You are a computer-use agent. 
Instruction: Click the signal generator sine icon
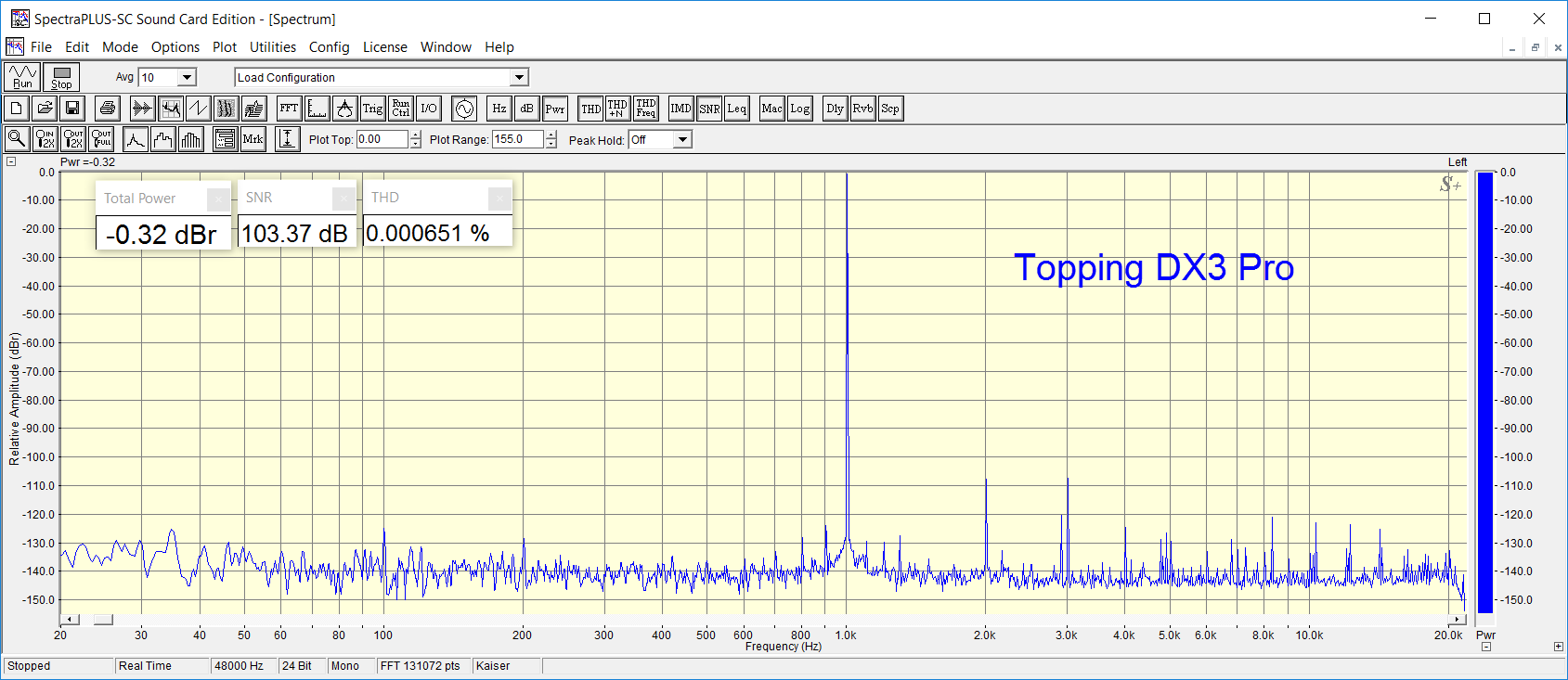(463, 109)
